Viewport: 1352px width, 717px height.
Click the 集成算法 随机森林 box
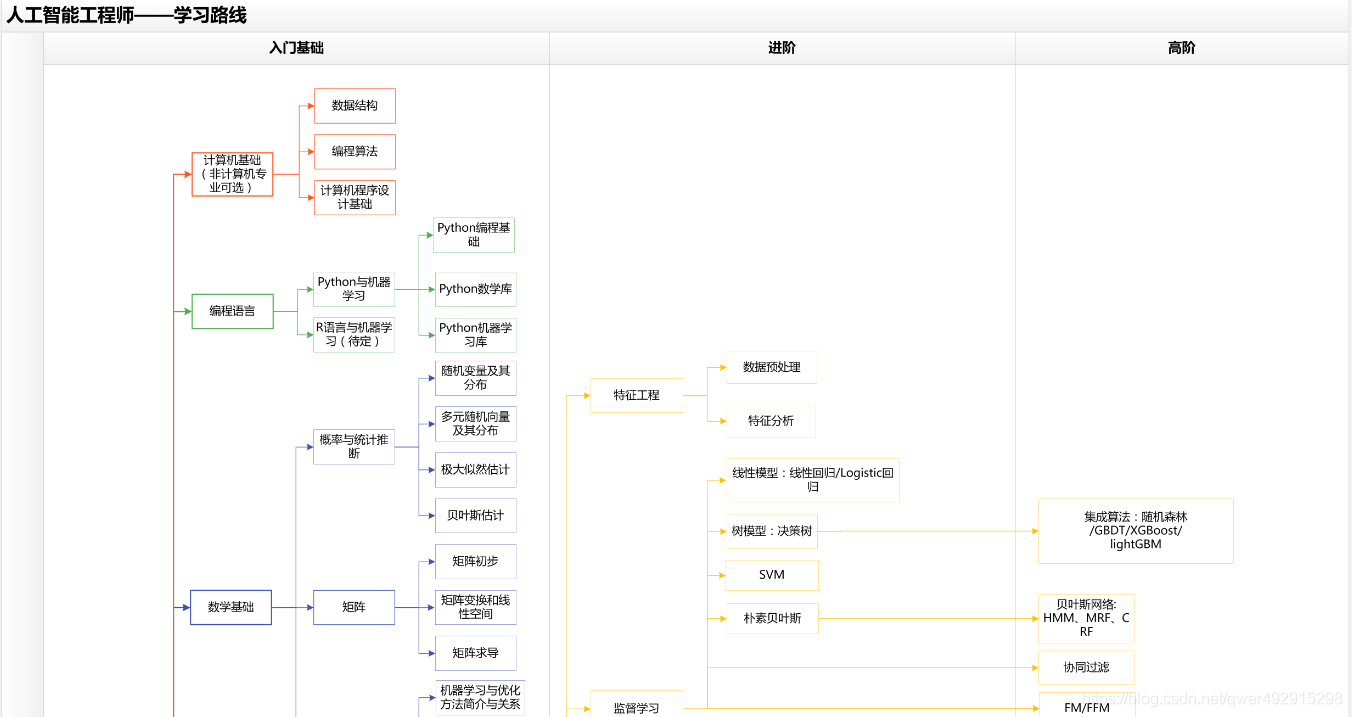coord(1136,531)
